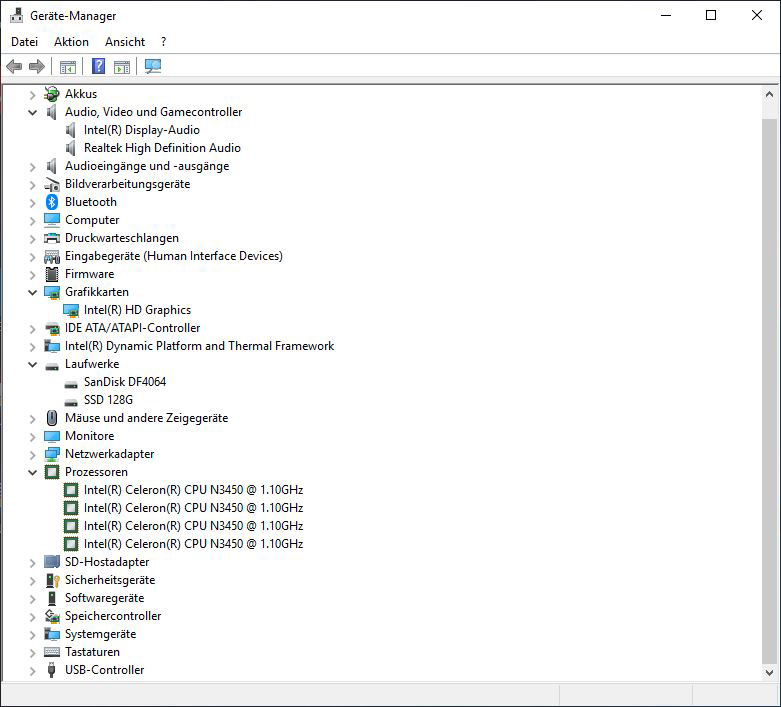Expand Audioeingänge und -ausgänge
This screenshot has height=707, width=781.
pyautogui.click(x=32, y=167)
